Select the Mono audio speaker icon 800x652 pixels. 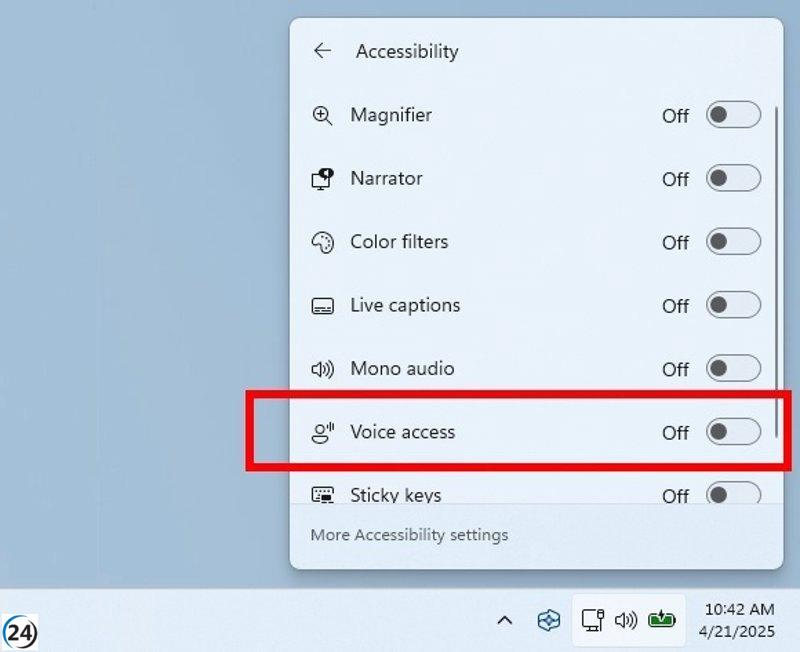click(x=321, y=368)
